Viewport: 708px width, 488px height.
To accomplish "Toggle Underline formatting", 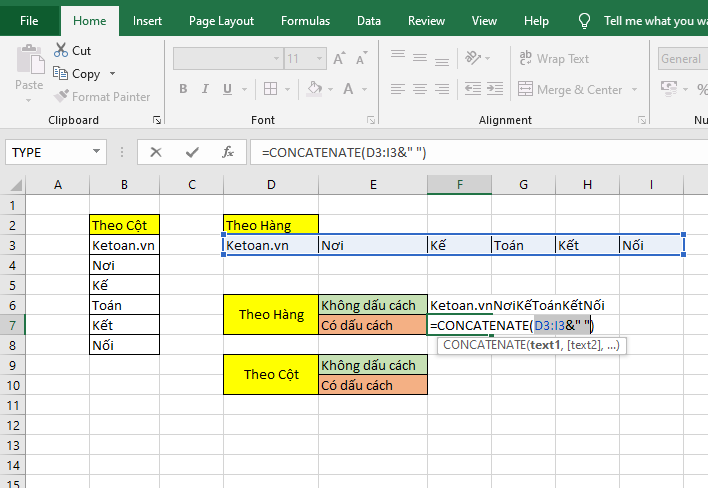I will click(229, 89).
